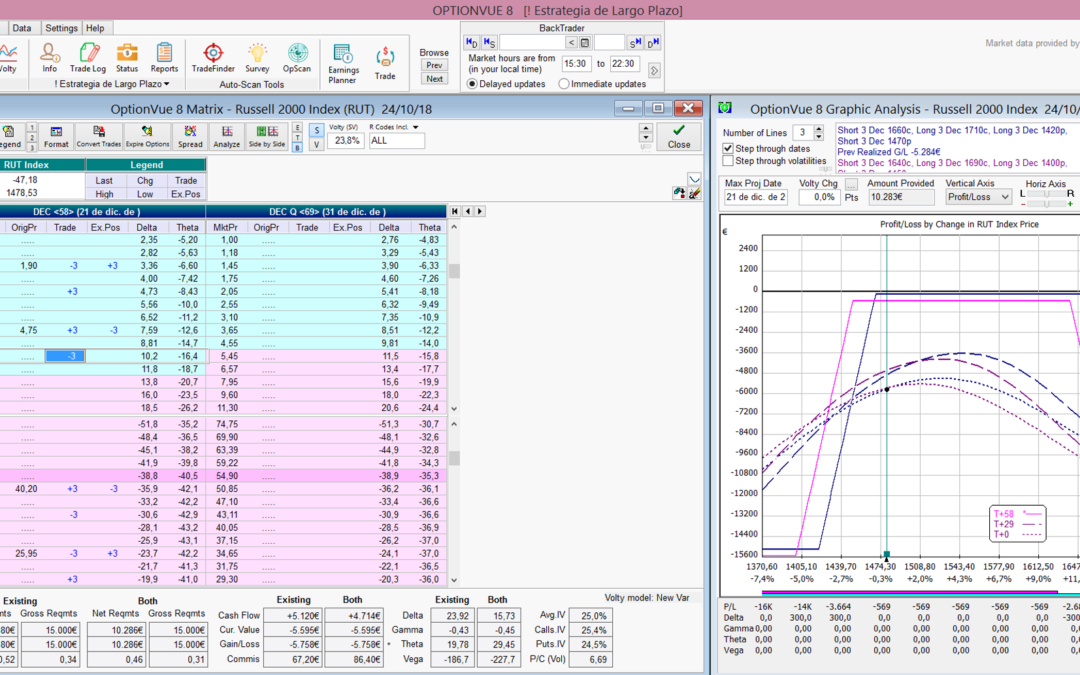Click BackTrader jump forward day button
Viewport: 1080px width, 675px height.
(653, 43)
